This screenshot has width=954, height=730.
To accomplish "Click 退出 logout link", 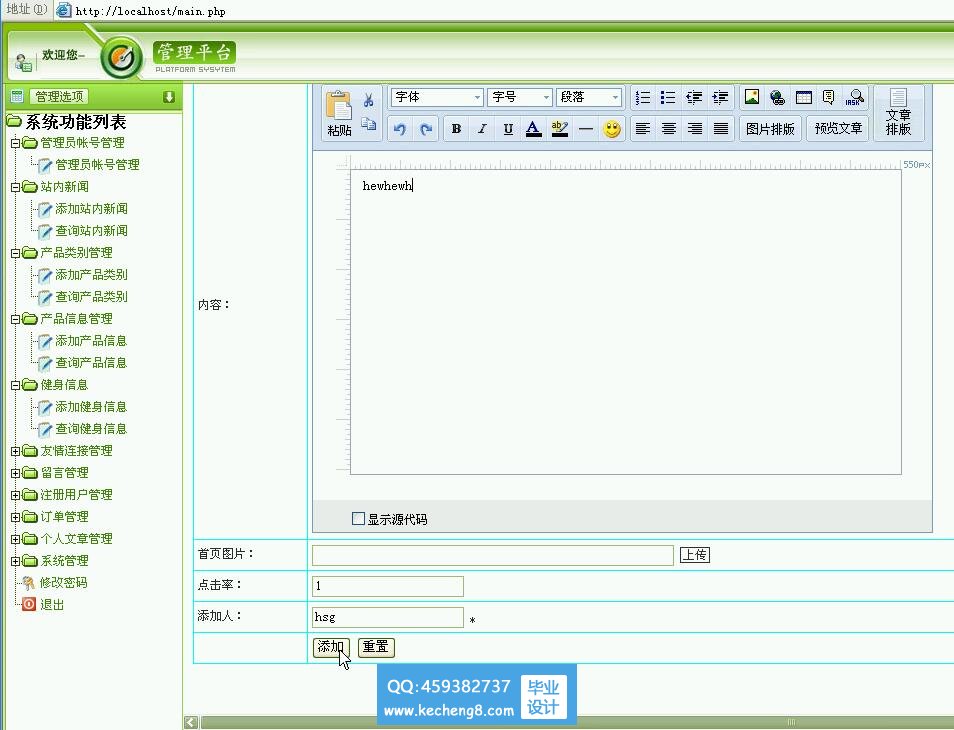I will coord(52,605).
